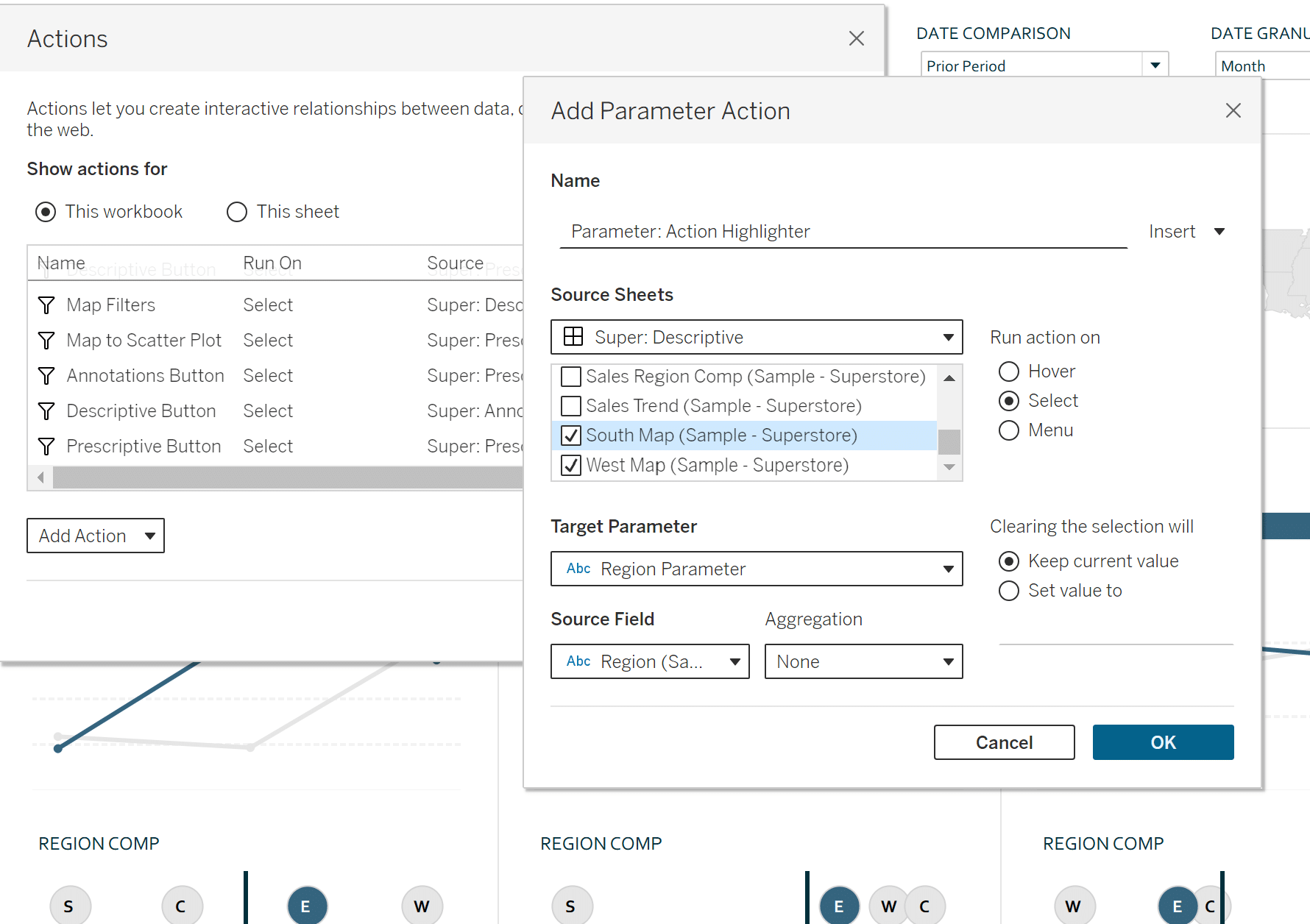1310x924 pixels.
Task: Open the Aggregation None dropdown
Action: pos(863,661)
